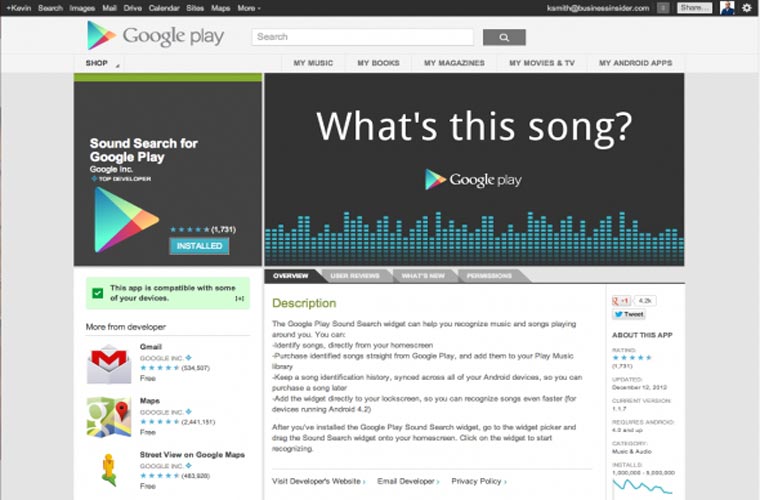Go to My Android Apps

[x=635, y=63]
